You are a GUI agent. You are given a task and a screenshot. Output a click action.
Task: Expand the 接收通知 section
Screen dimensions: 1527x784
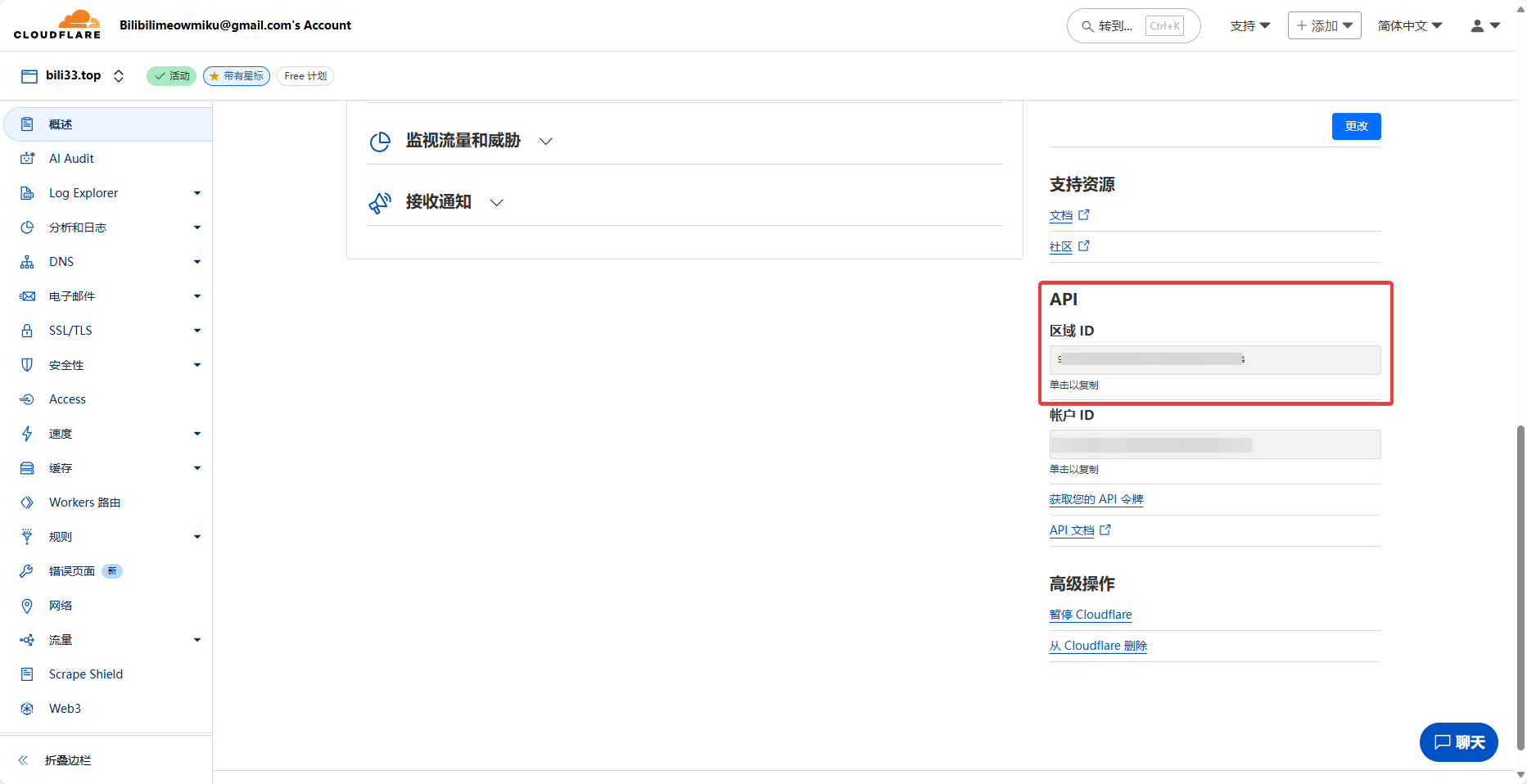coord(496,203)
